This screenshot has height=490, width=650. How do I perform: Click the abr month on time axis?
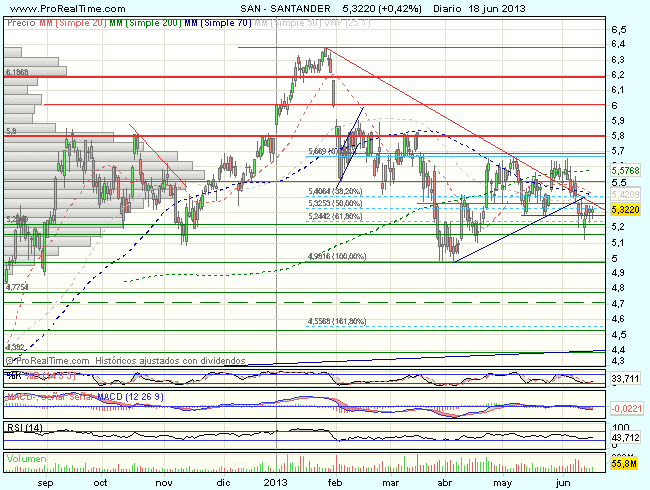pos(444,480)
